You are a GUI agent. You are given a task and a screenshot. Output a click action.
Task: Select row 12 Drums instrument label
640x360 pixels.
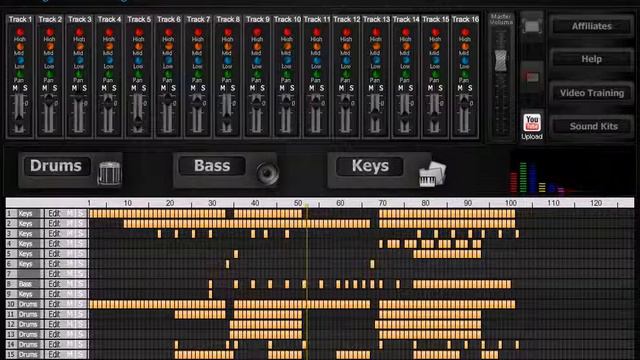28,324
